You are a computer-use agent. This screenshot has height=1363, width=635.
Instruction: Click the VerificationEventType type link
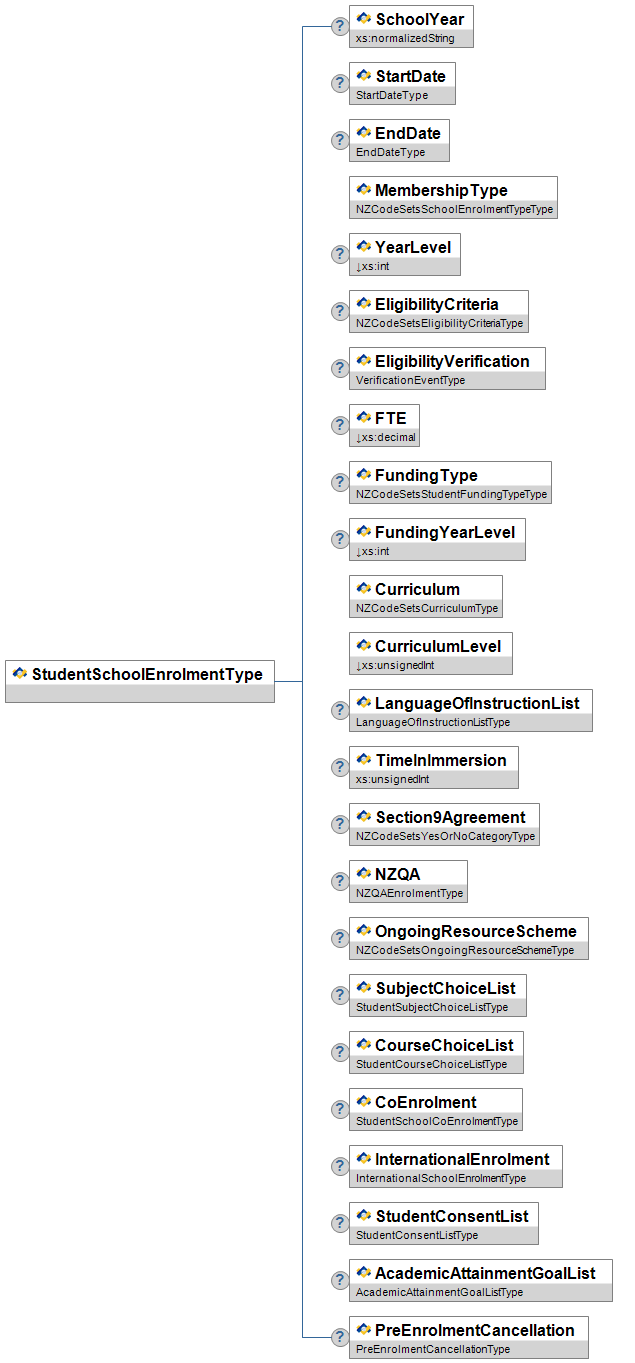click(411, 380)
